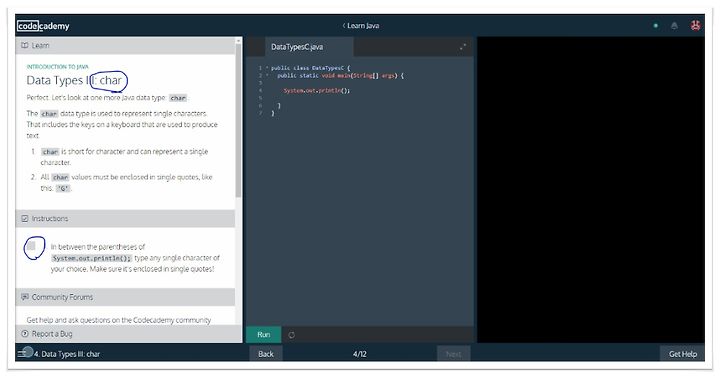Screen dimensions: 720x376
Task: Click the Learn section book icon
Action: (x=25, y=45)
